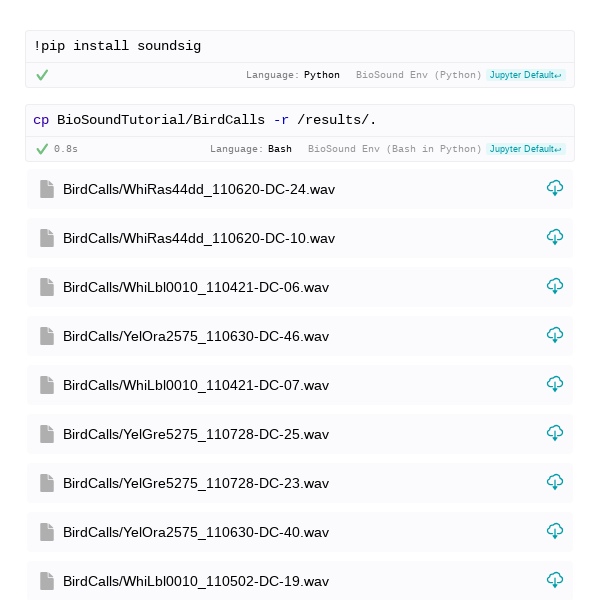Download WhiRas44dd_110620-DC-24.wav via cloud icon
This screenshot has width=600, height=600.
click(554, 188)
